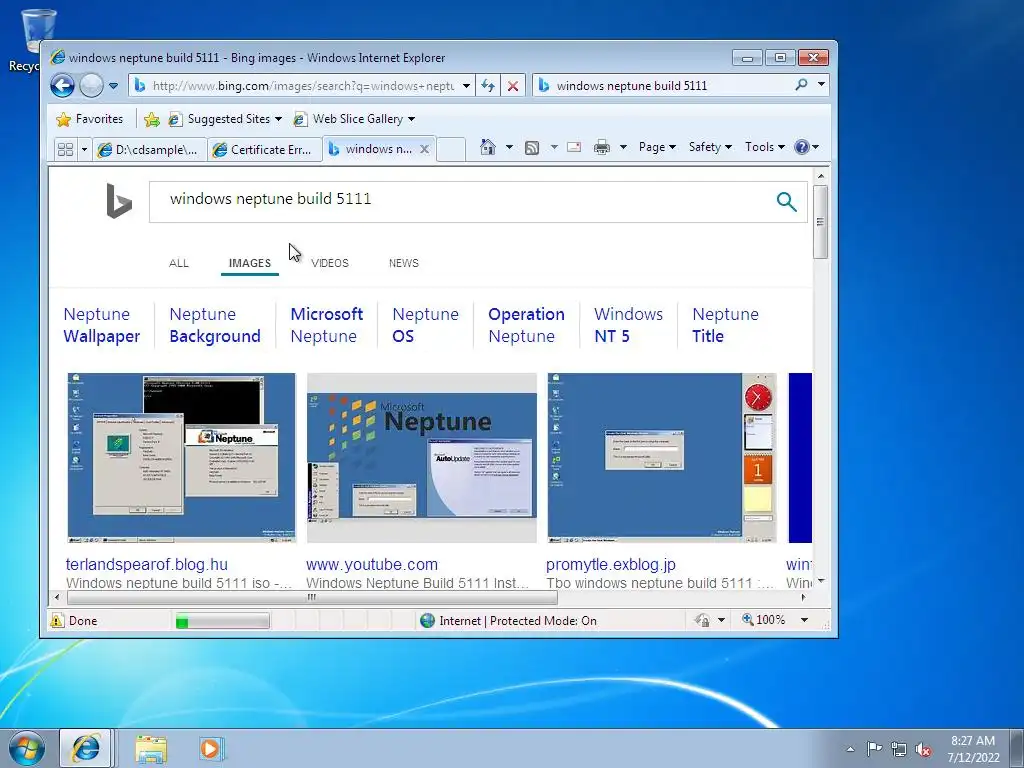Click the www.youtube.com link

[372, 565]
